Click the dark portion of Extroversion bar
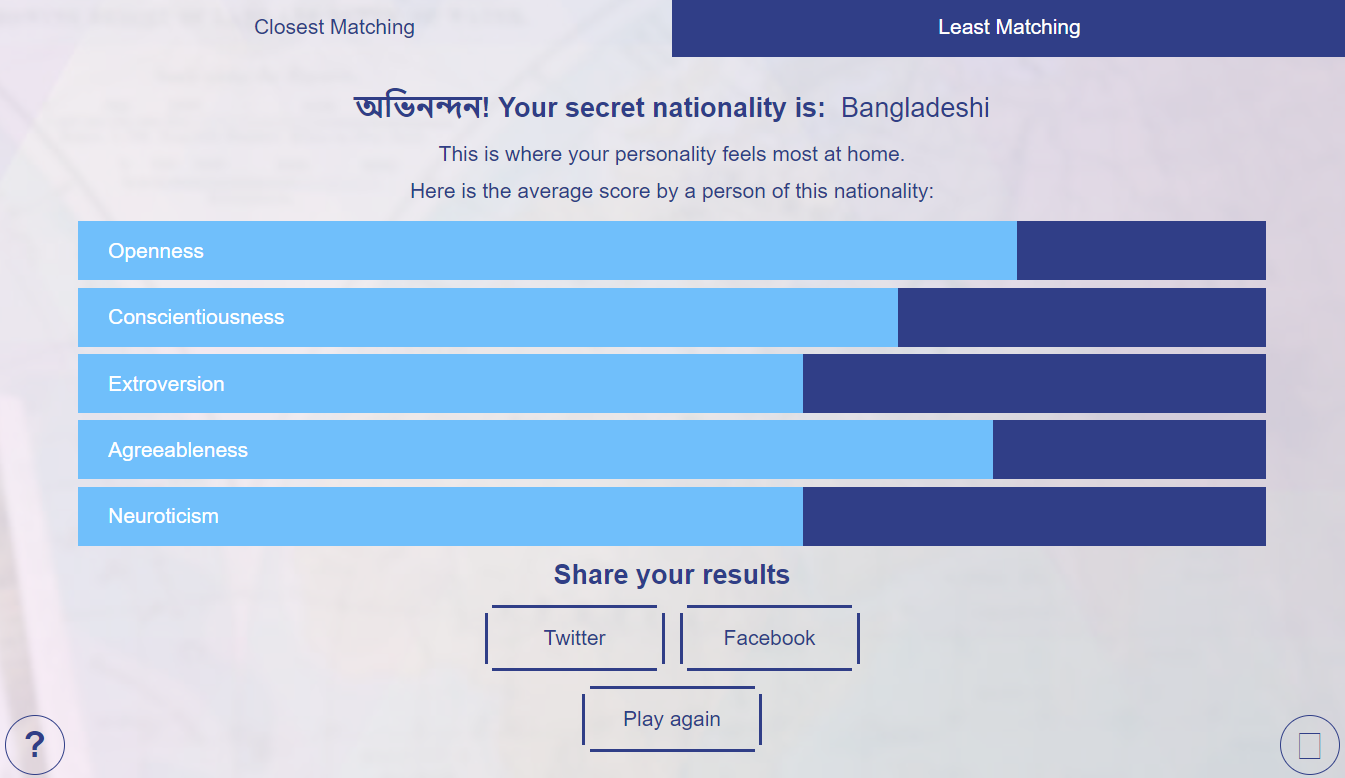Image resolution: width=1345 pixels, height=778 pixels. coord(1034,384)
